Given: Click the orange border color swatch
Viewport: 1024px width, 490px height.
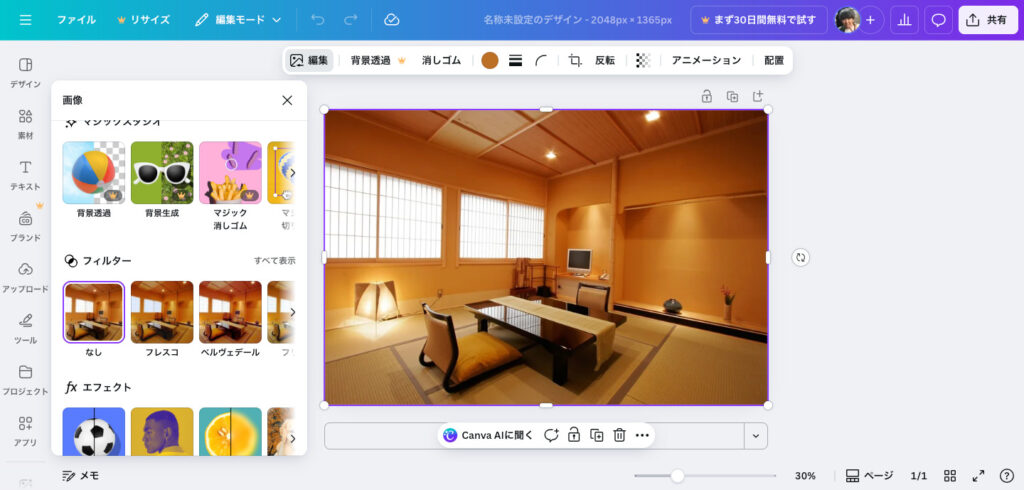Looking at the screenshot, I should [x=490, y=60].
